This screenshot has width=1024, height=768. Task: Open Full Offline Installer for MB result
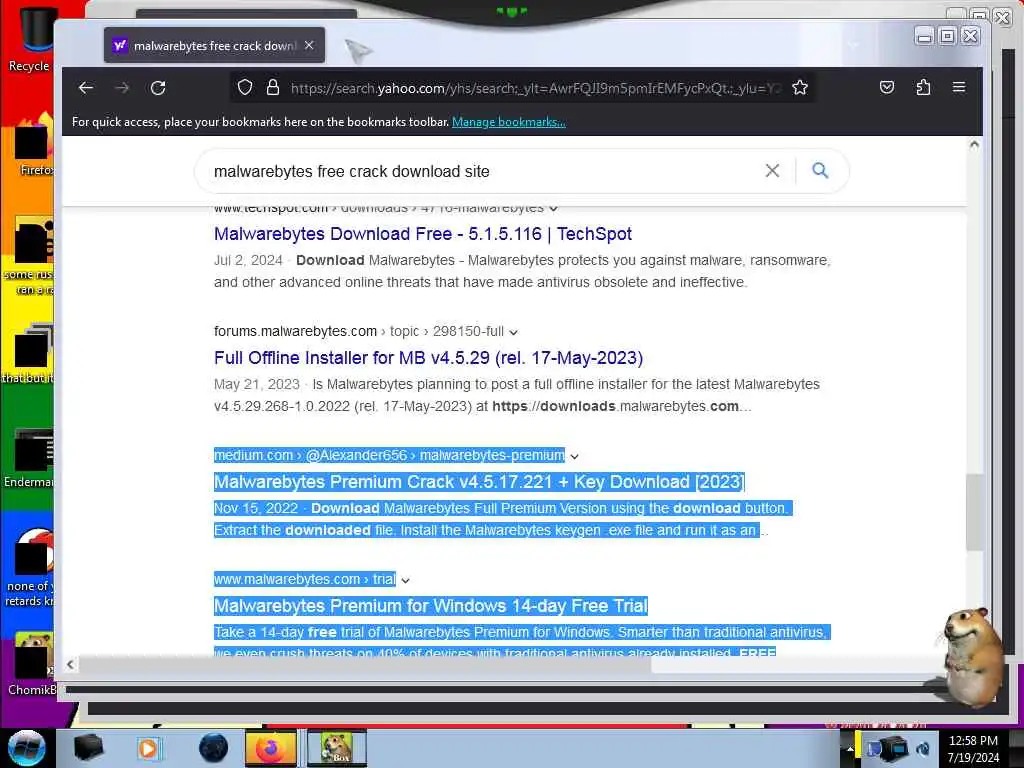(428, 358)
